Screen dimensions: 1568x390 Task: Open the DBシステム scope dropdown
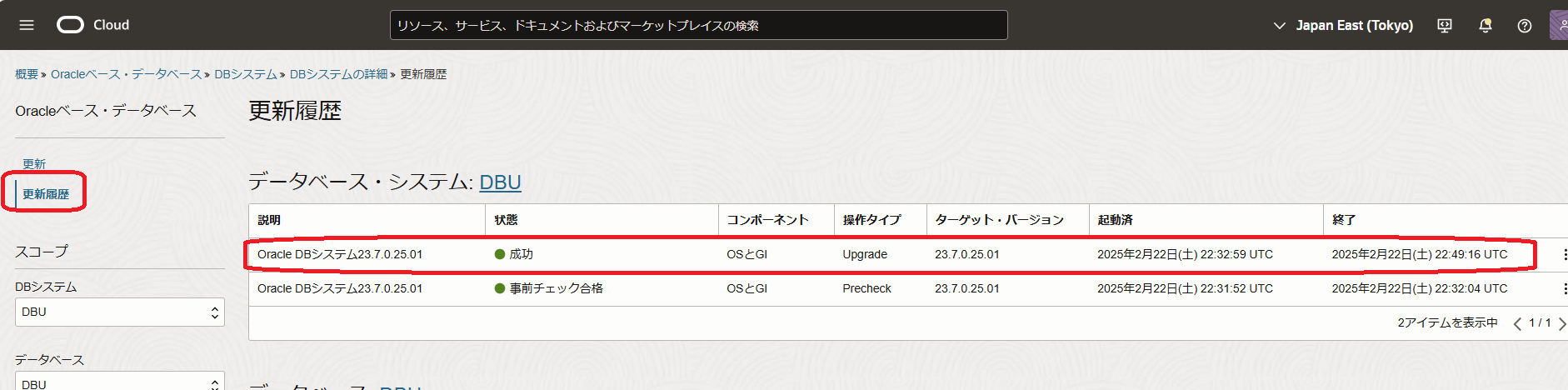point(120,312)
